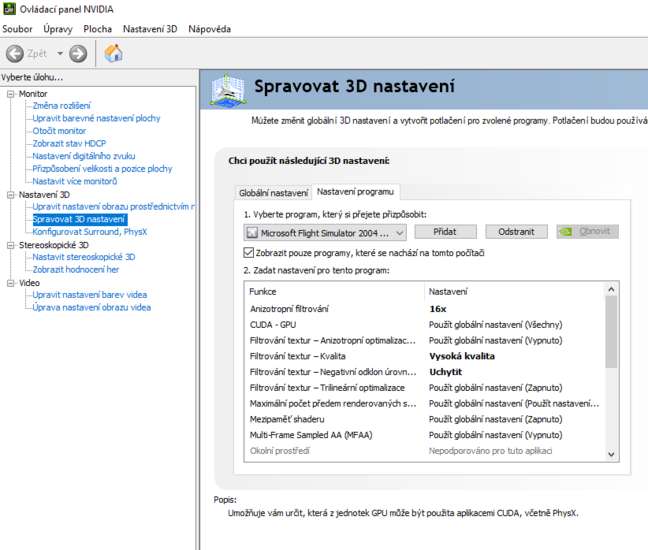Click the 16x setting value
648x550 pixels.
tap(438, 309)
